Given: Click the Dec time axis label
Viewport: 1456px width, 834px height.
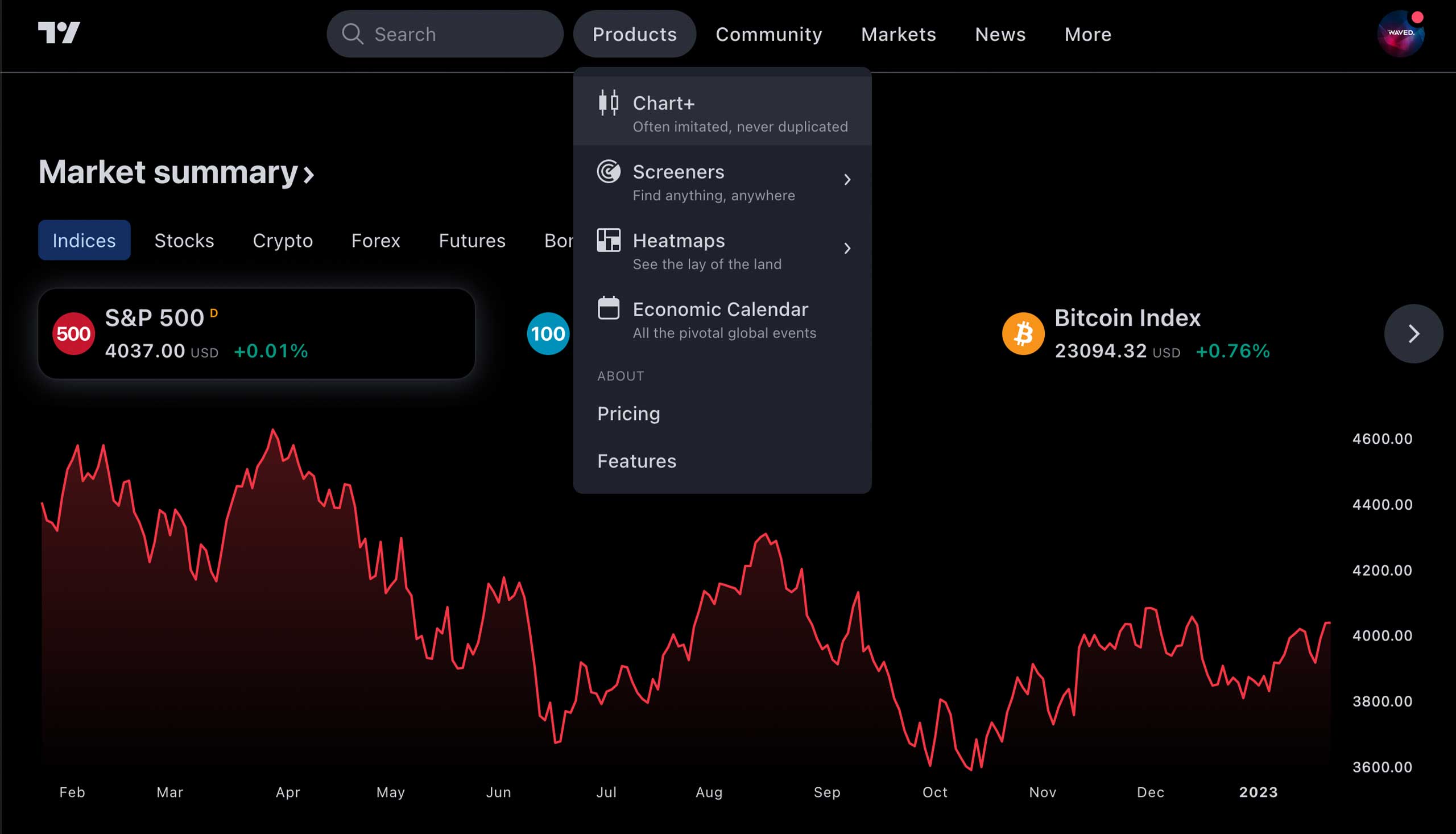Looking at the screenshot, I should pos(1150,791).
